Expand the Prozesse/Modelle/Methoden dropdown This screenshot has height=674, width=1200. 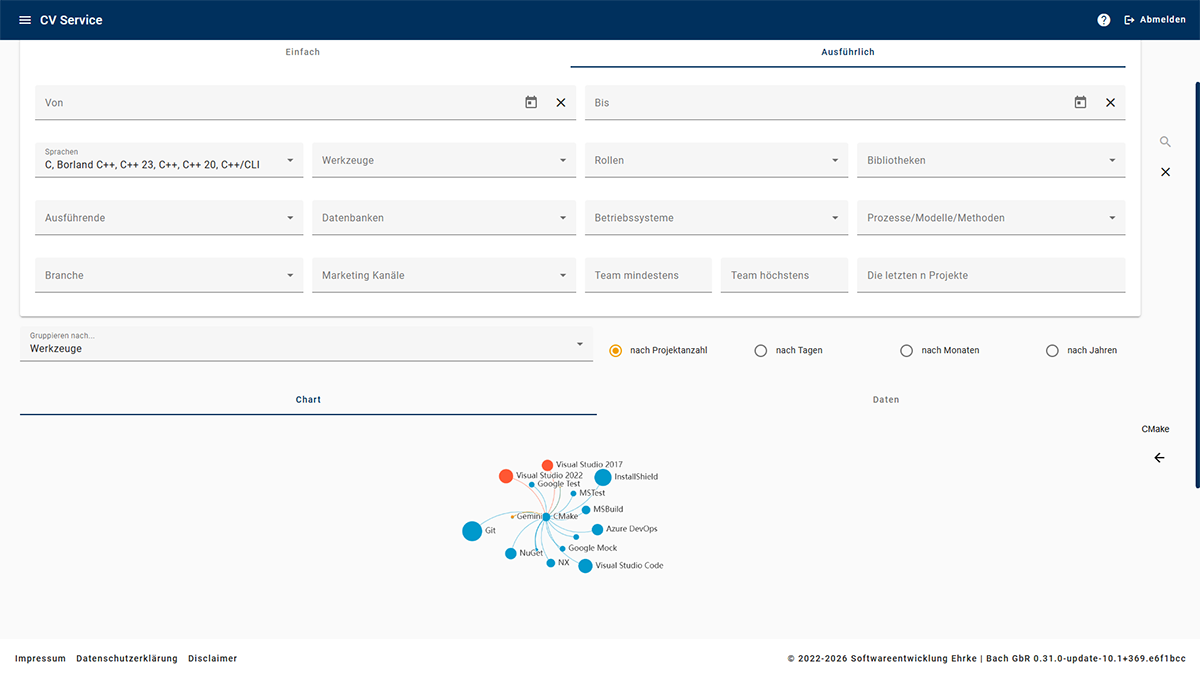point(991,218)
